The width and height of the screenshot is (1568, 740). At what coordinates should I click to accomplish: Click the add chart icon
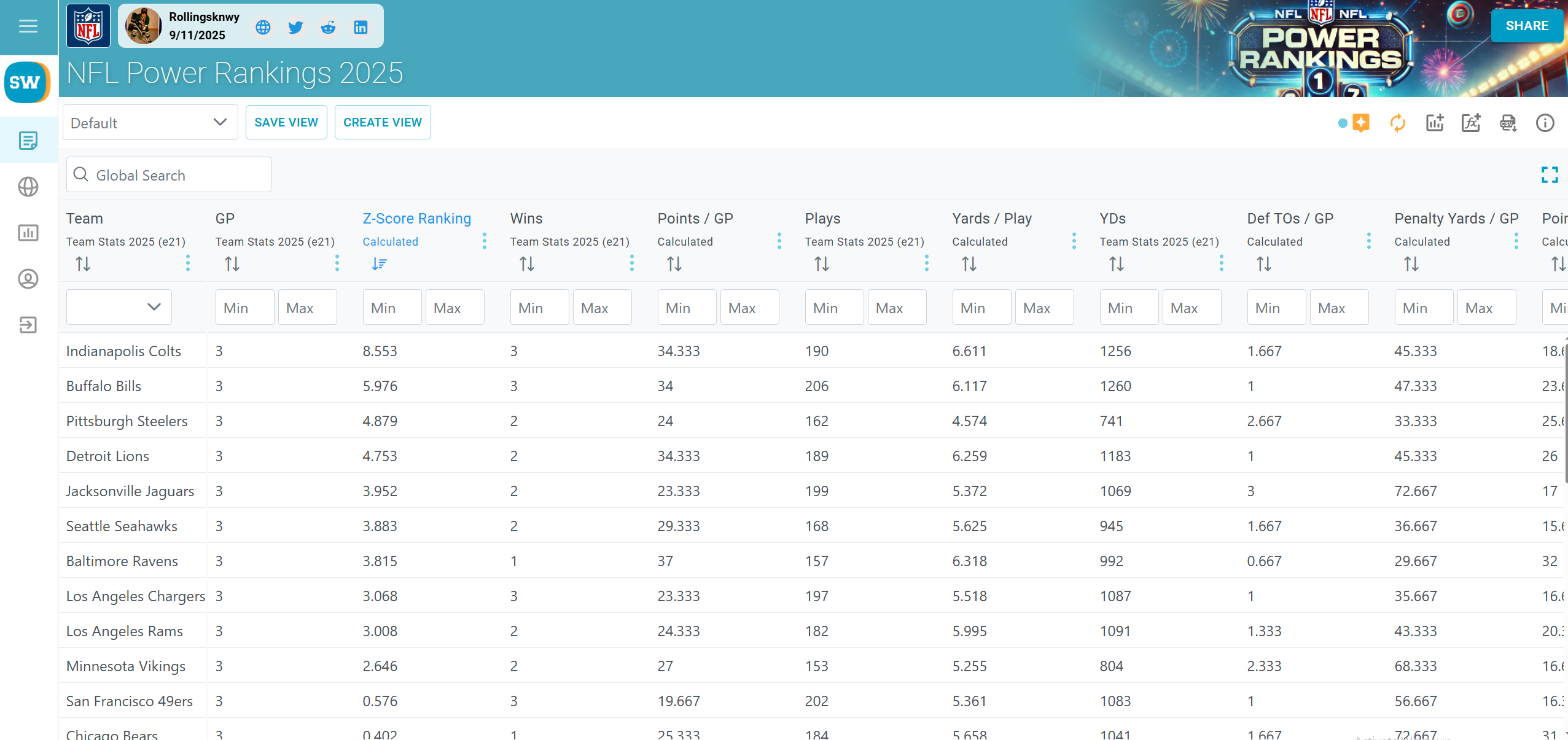(1435, 123)
